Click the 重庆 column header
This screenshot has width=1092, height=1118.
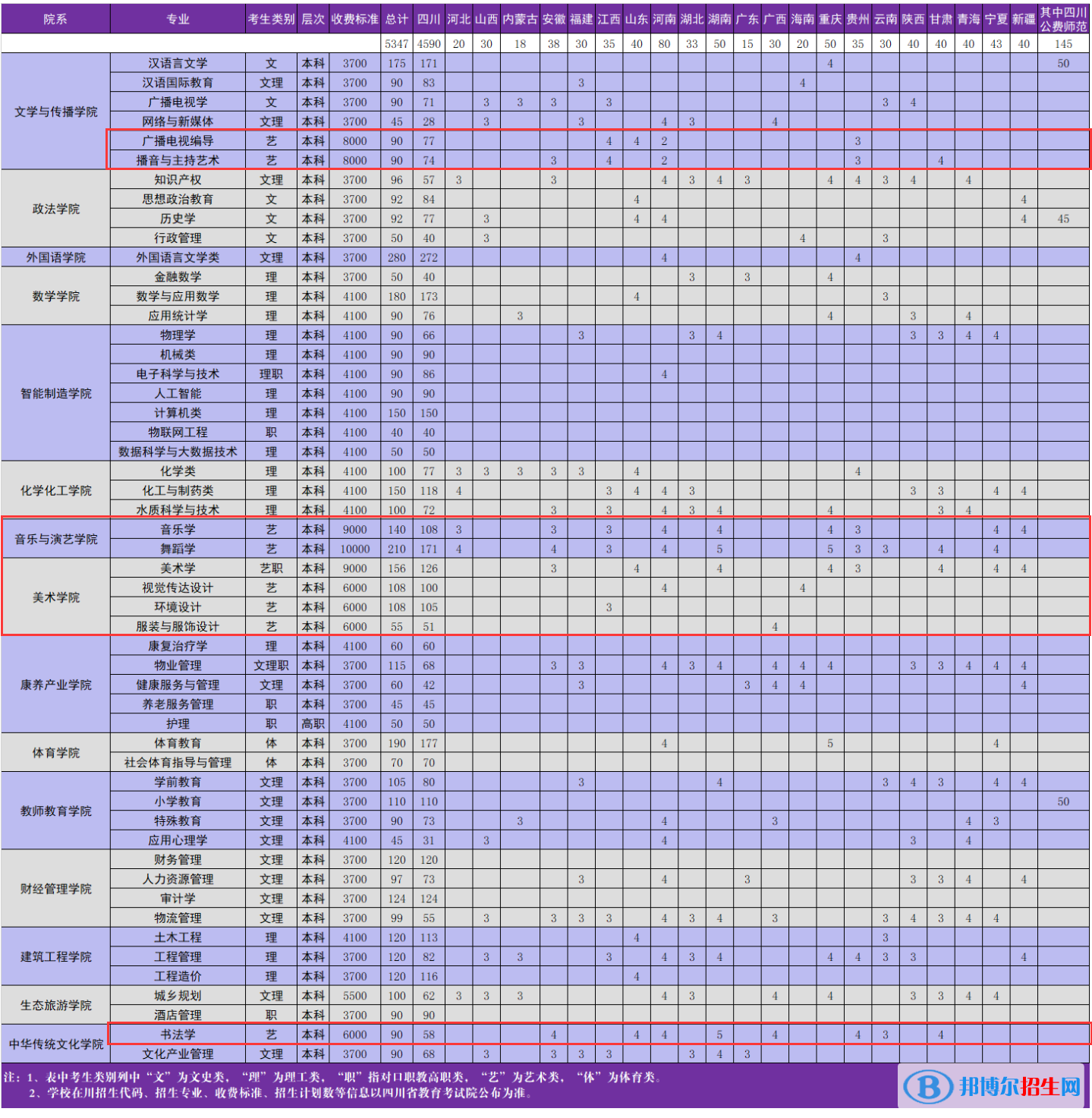[830, 19]
